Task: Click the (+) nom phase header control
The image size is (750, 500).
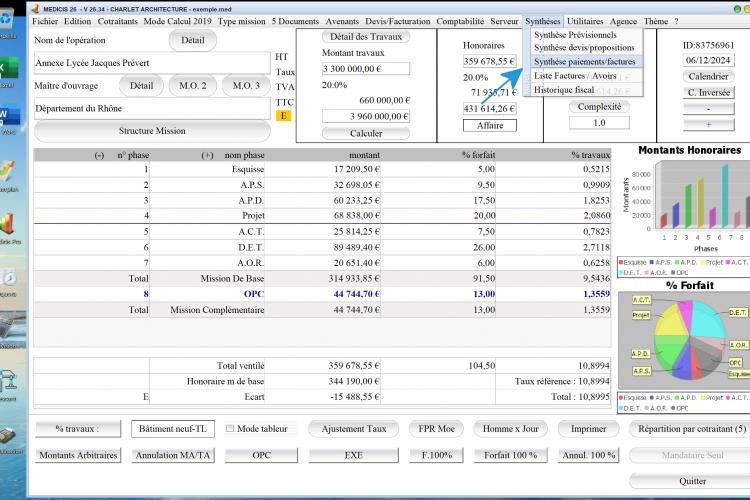Action: pos(207,156)
